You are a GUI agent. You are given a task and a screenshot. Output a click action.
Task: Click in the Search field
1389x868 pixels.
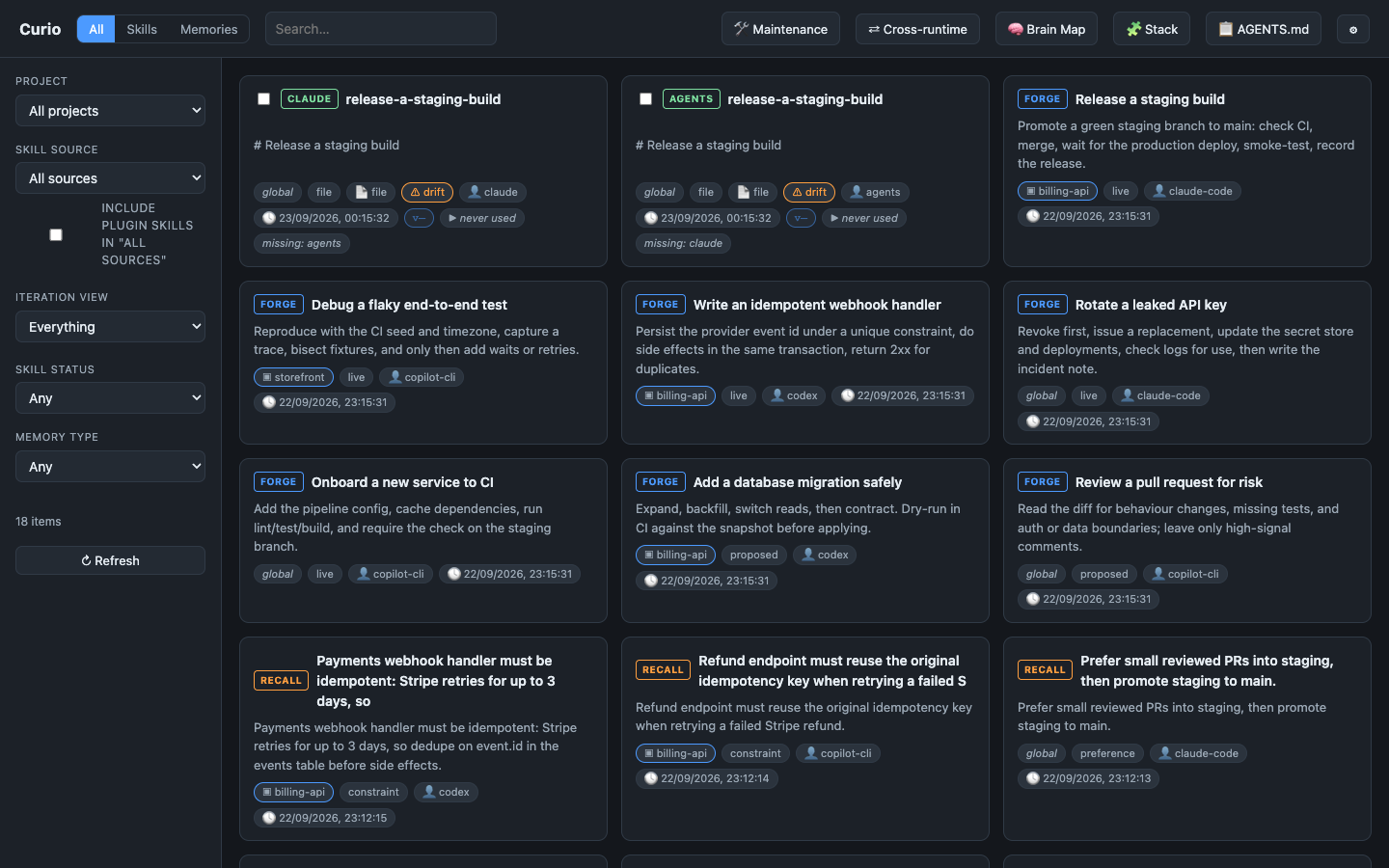click(381, 29)
